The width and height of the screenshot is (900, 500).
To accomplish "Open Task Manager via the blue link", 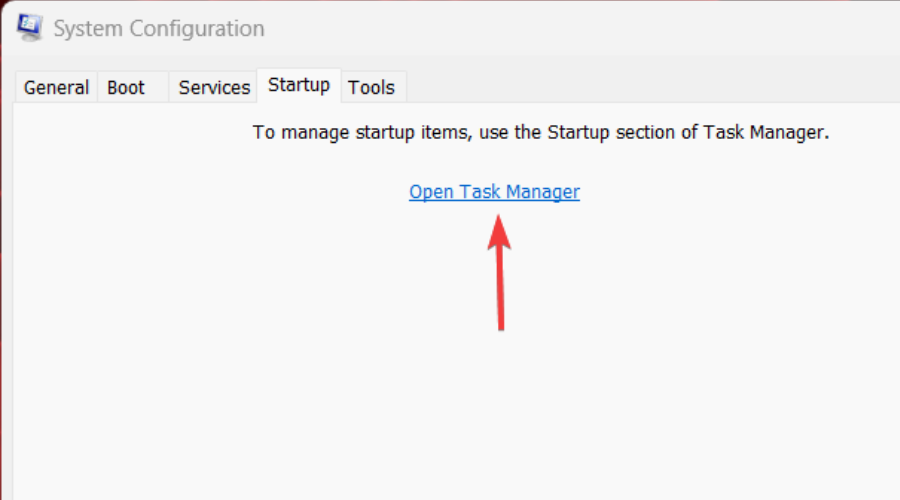I will [x=494, y=192].
